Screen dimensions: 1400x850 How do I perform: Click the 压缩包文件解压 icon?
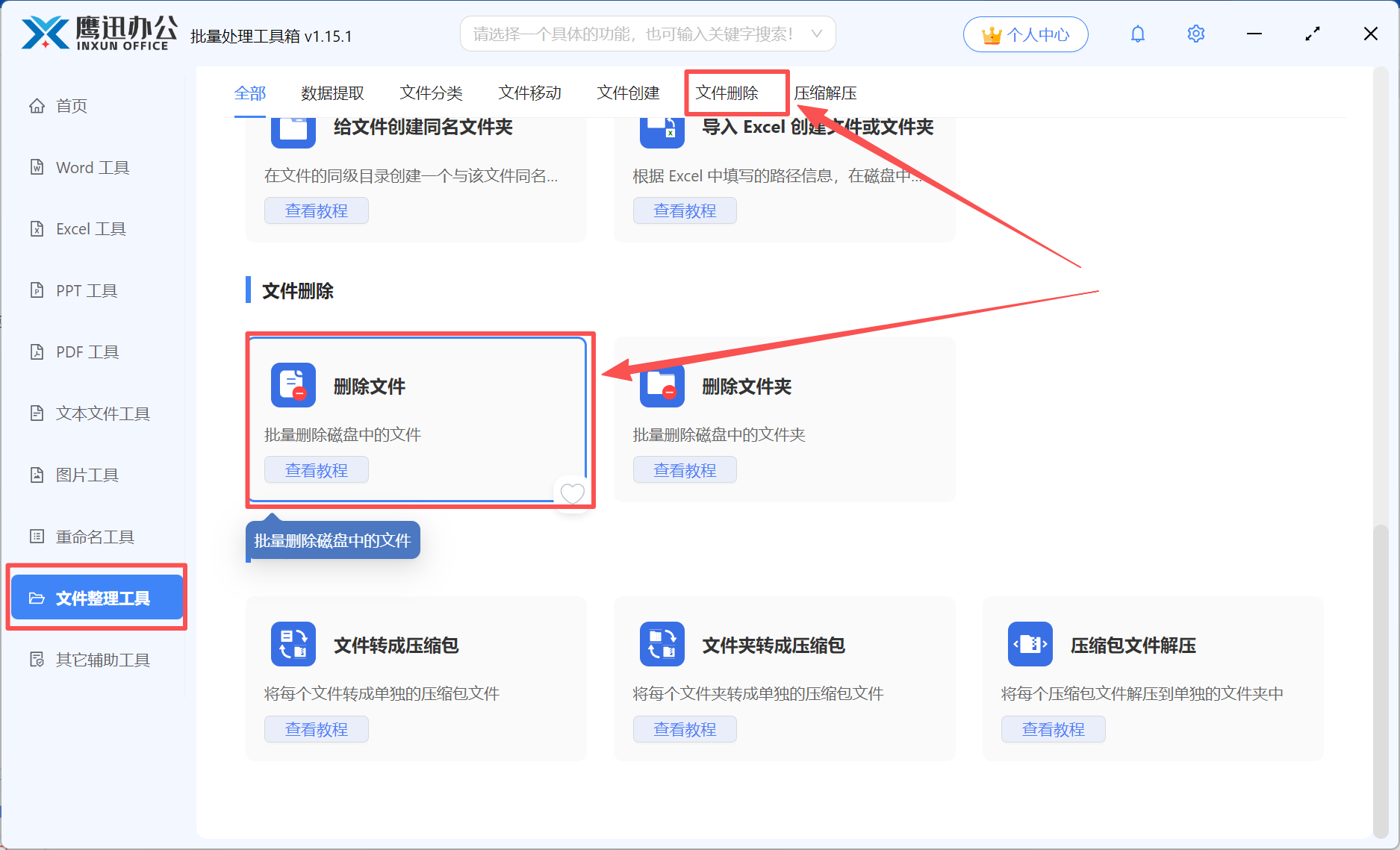click(1030, 644)
